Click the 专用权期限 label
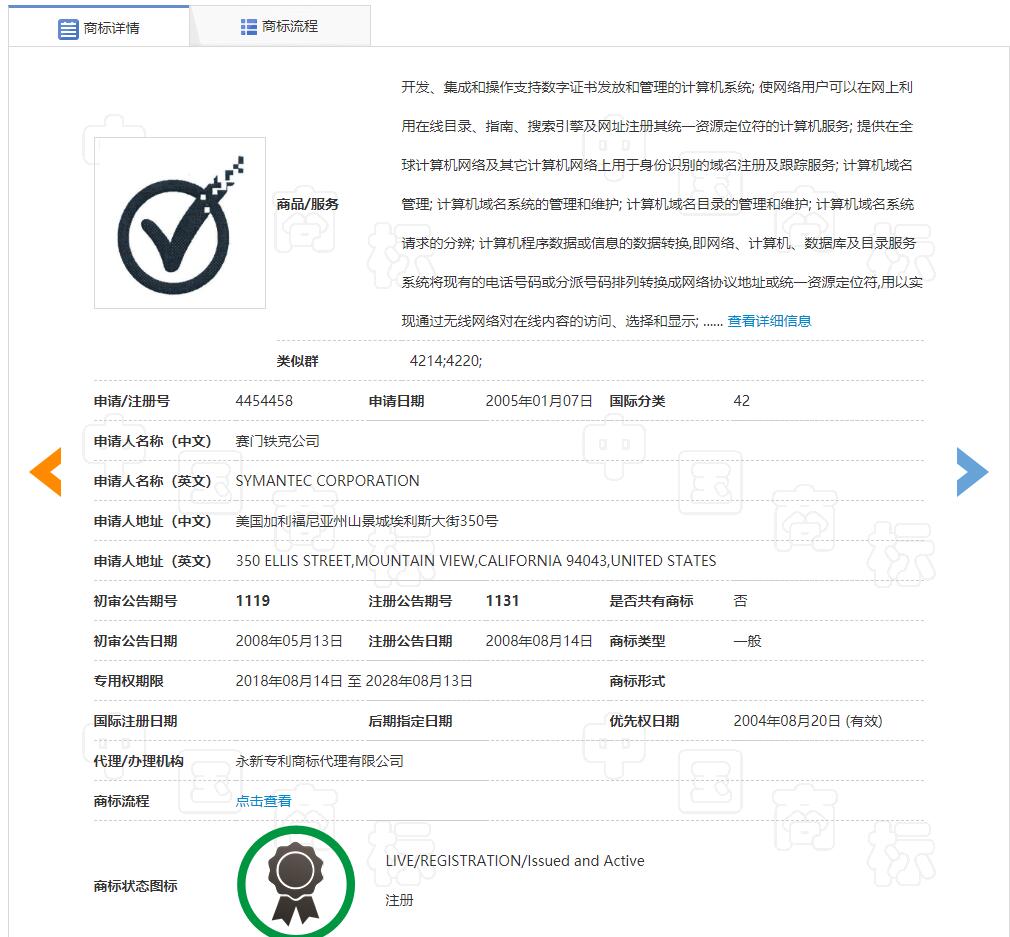Image resolution: width=1010 pixels, height=937 pixels. click(128, 681)
